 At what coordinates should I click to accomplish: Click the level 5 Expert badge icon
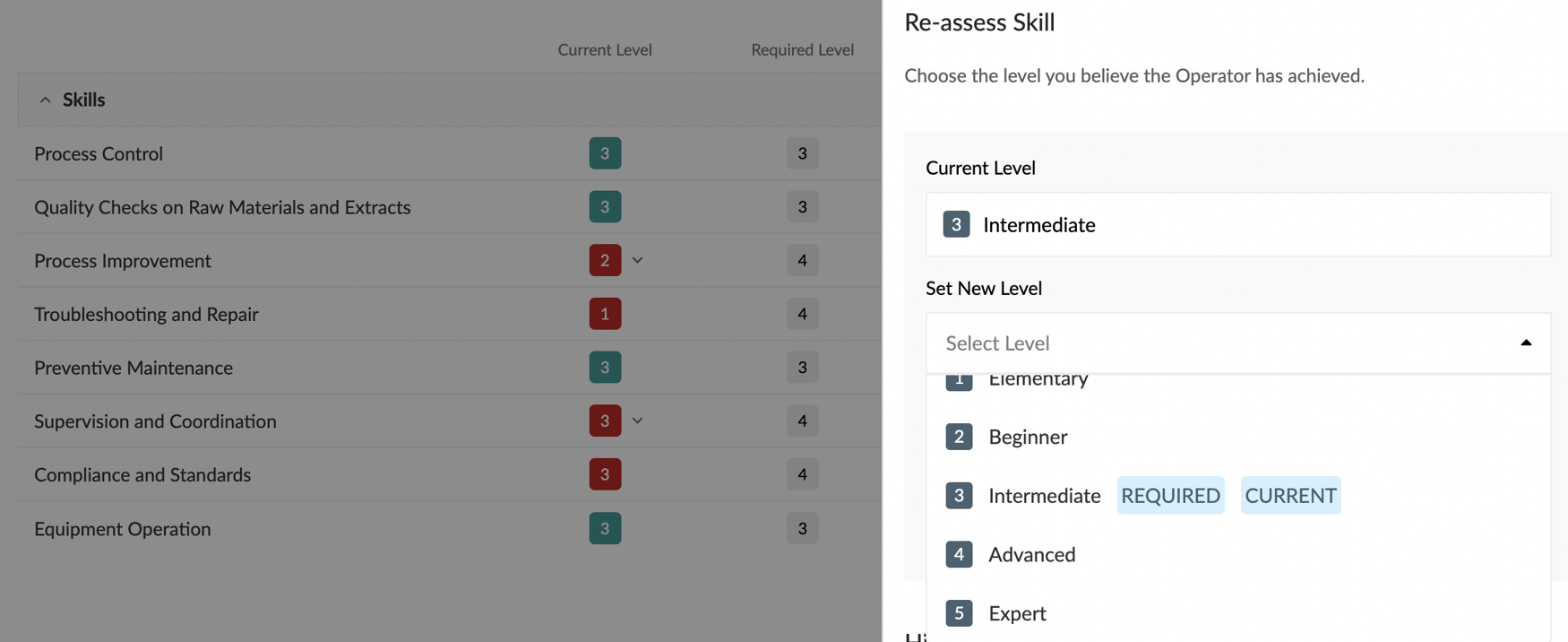(959, 613)
